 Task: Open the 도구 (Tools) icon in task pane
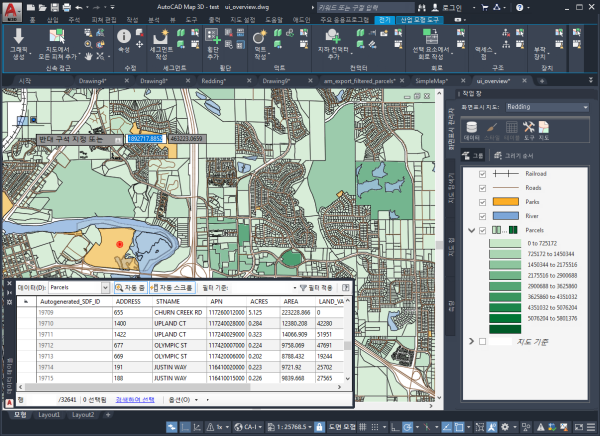tap(527, 127)
